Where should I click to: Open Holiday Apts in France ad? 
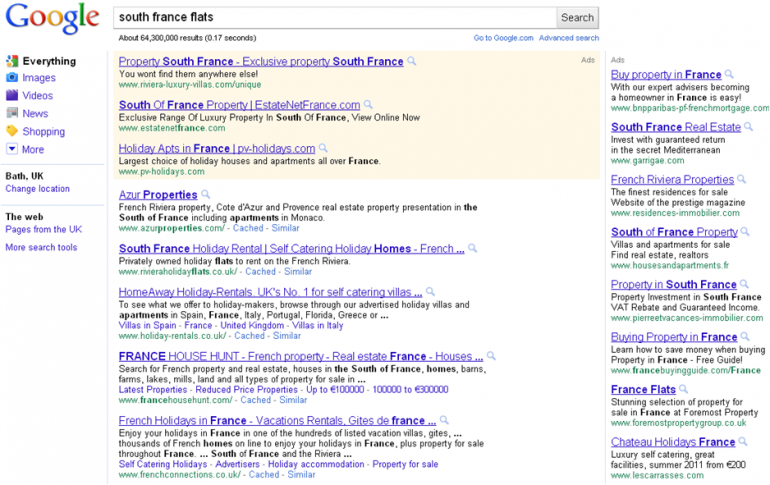[x=217, y=148]
